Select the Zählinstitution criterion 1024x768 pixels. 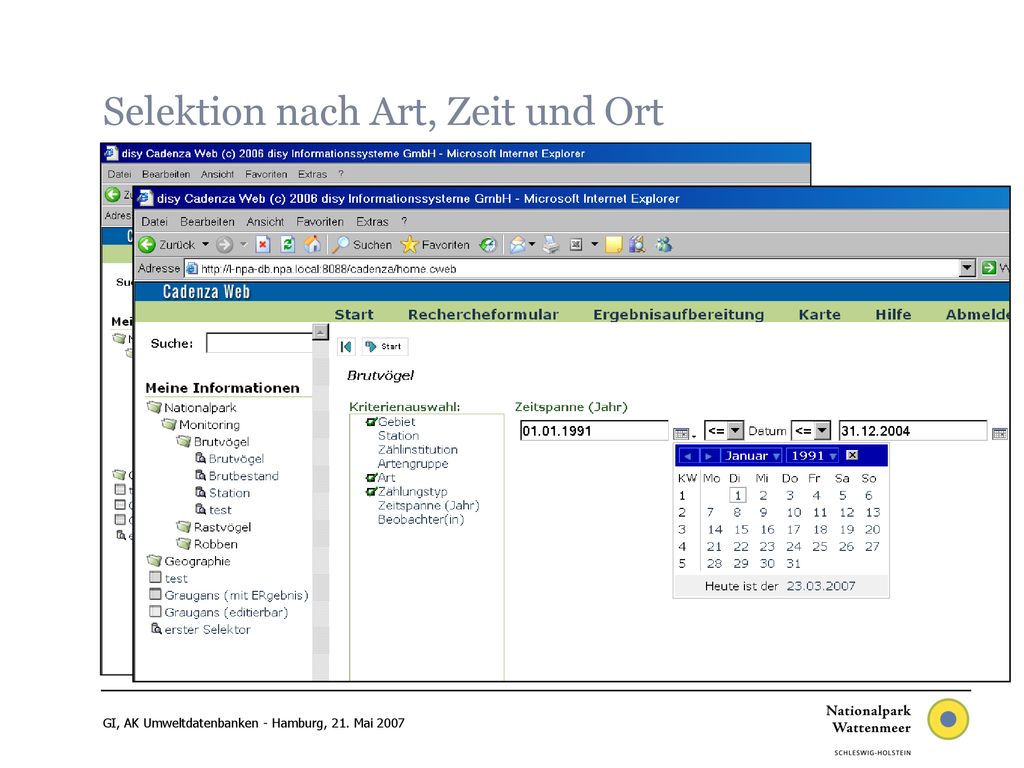418,450
